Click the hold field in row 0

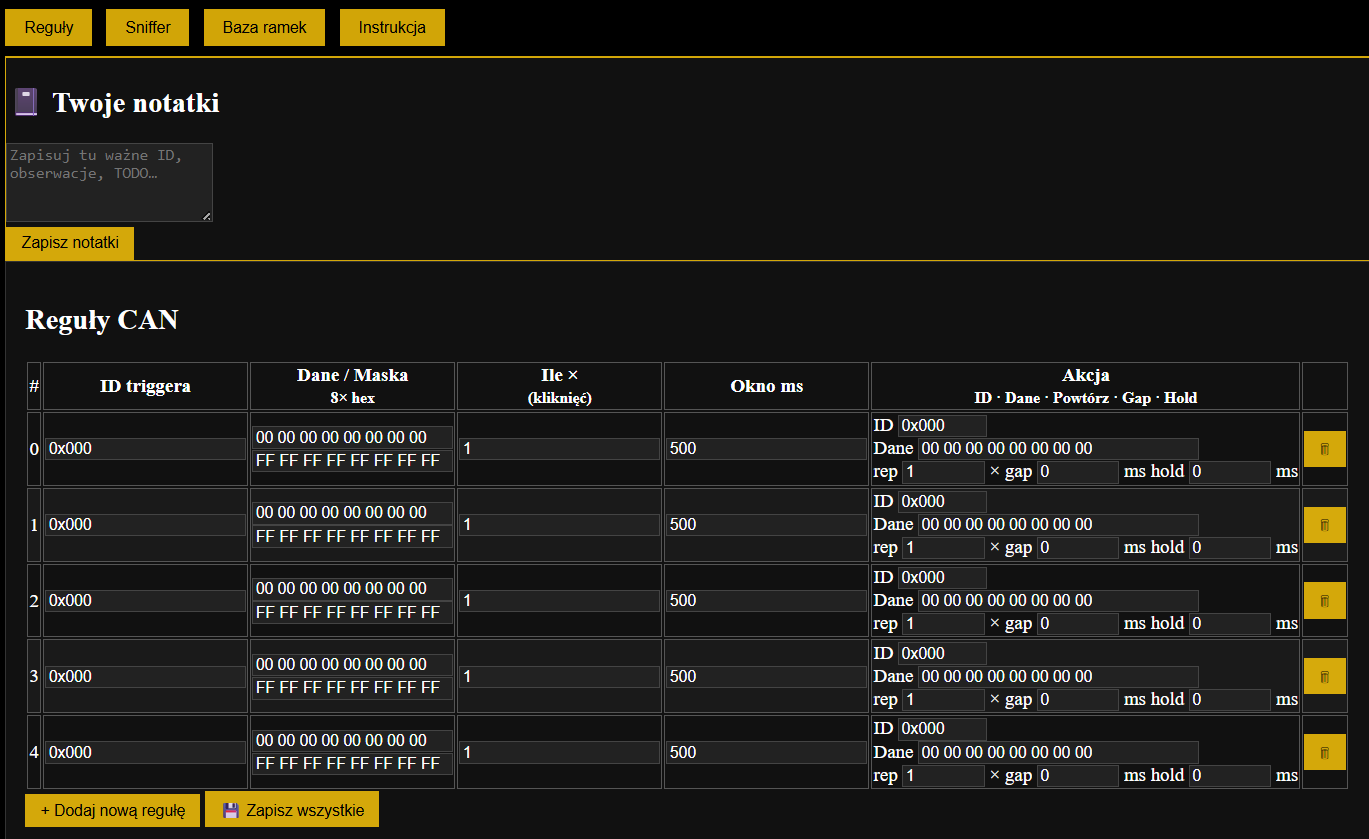(1230, 472)
